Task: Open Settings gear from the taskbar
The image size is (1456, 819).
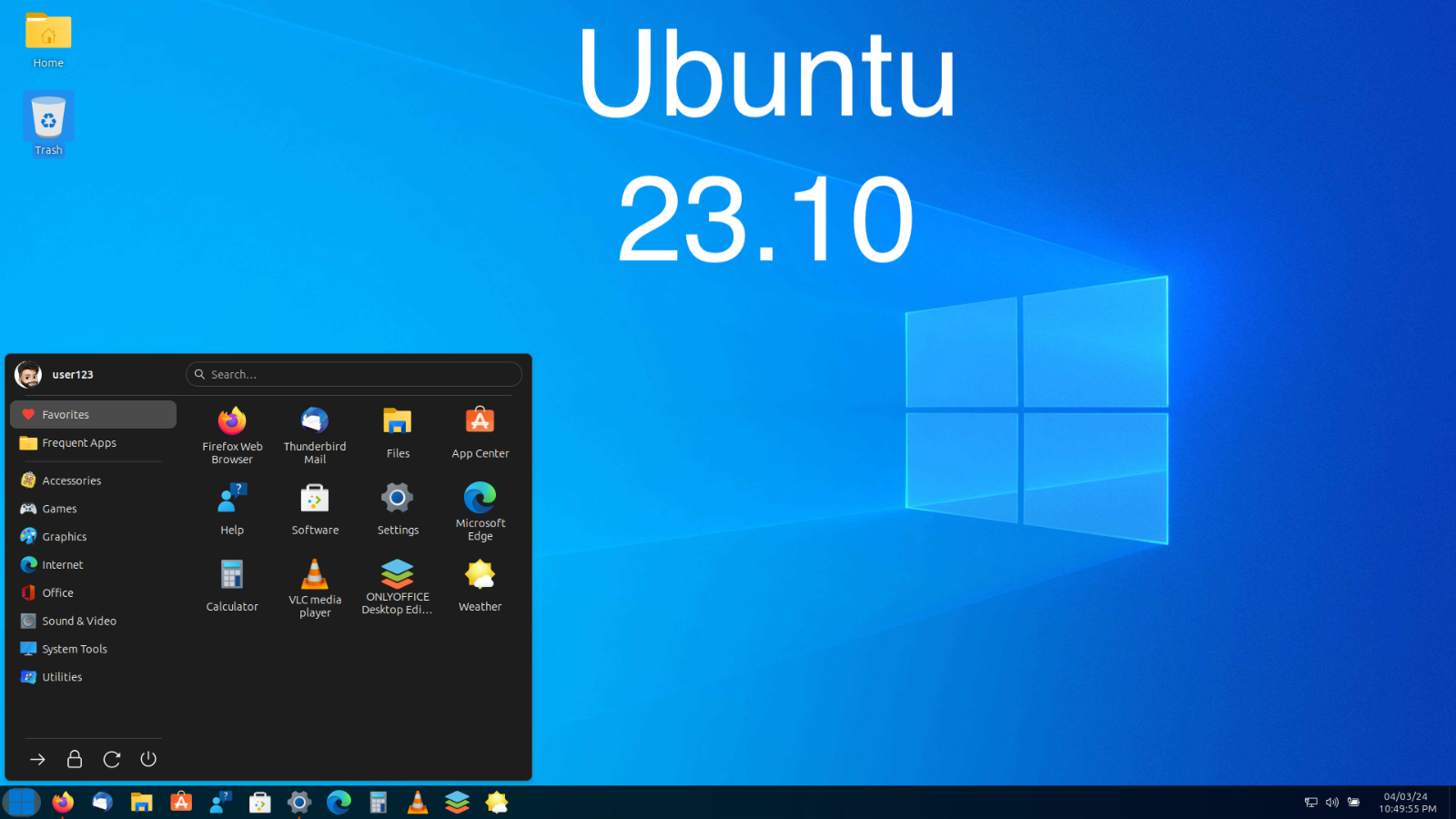Action: tap(299, 803)
